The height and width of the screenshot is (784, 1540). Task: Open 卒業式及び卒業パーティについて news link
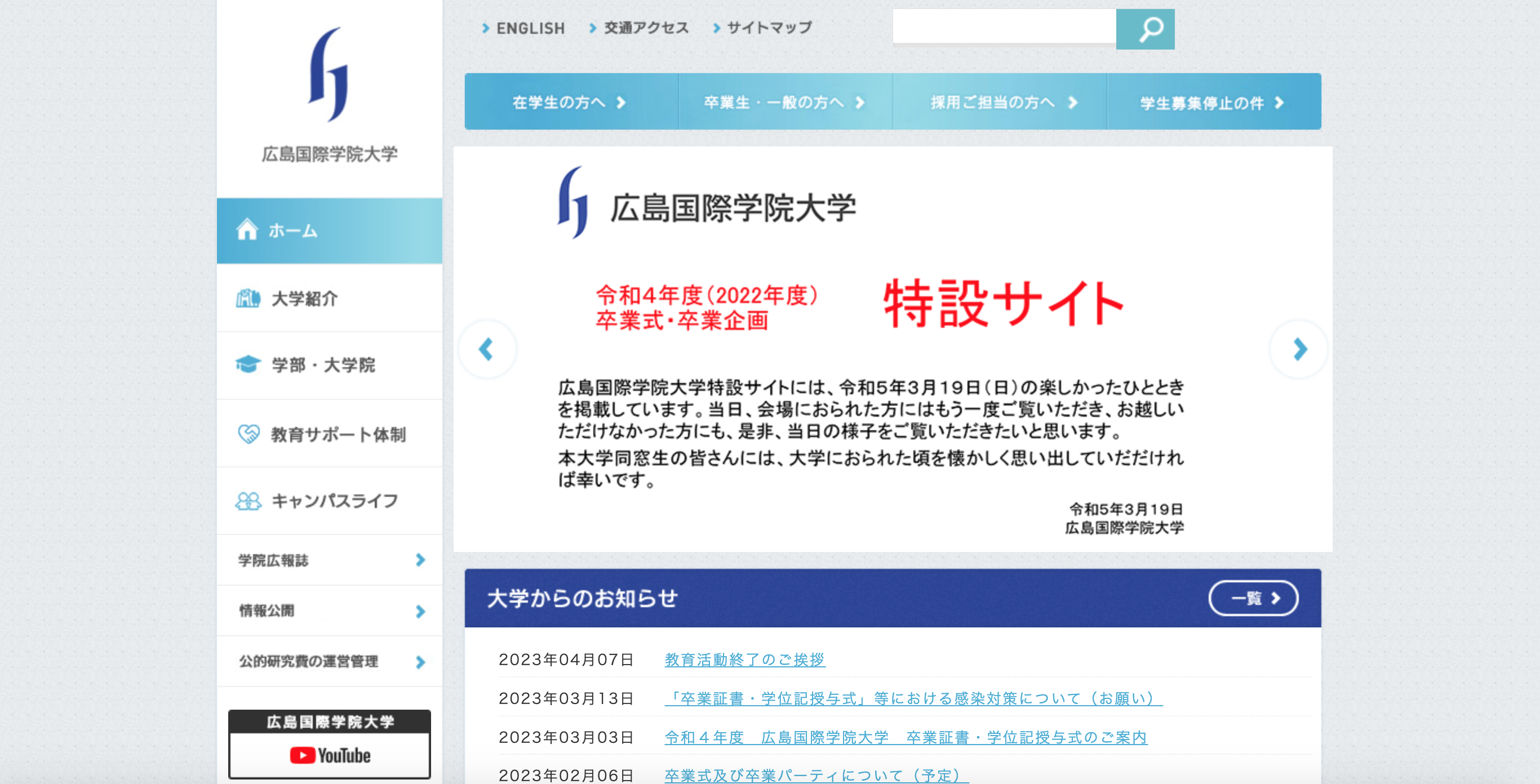click(x=816, y=775)
